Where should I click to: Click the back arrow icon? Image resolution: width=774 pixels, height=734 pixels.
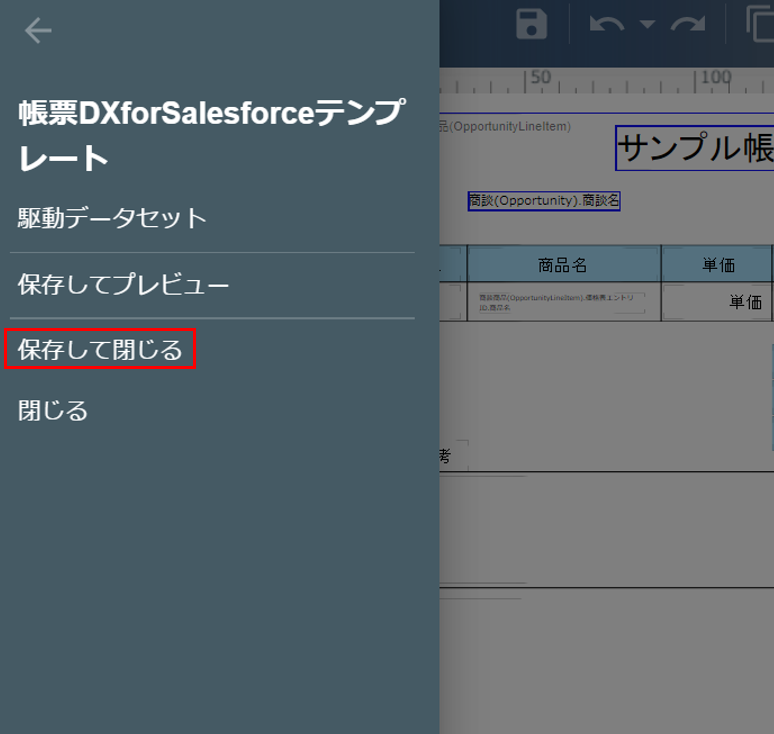coord(38,31)
